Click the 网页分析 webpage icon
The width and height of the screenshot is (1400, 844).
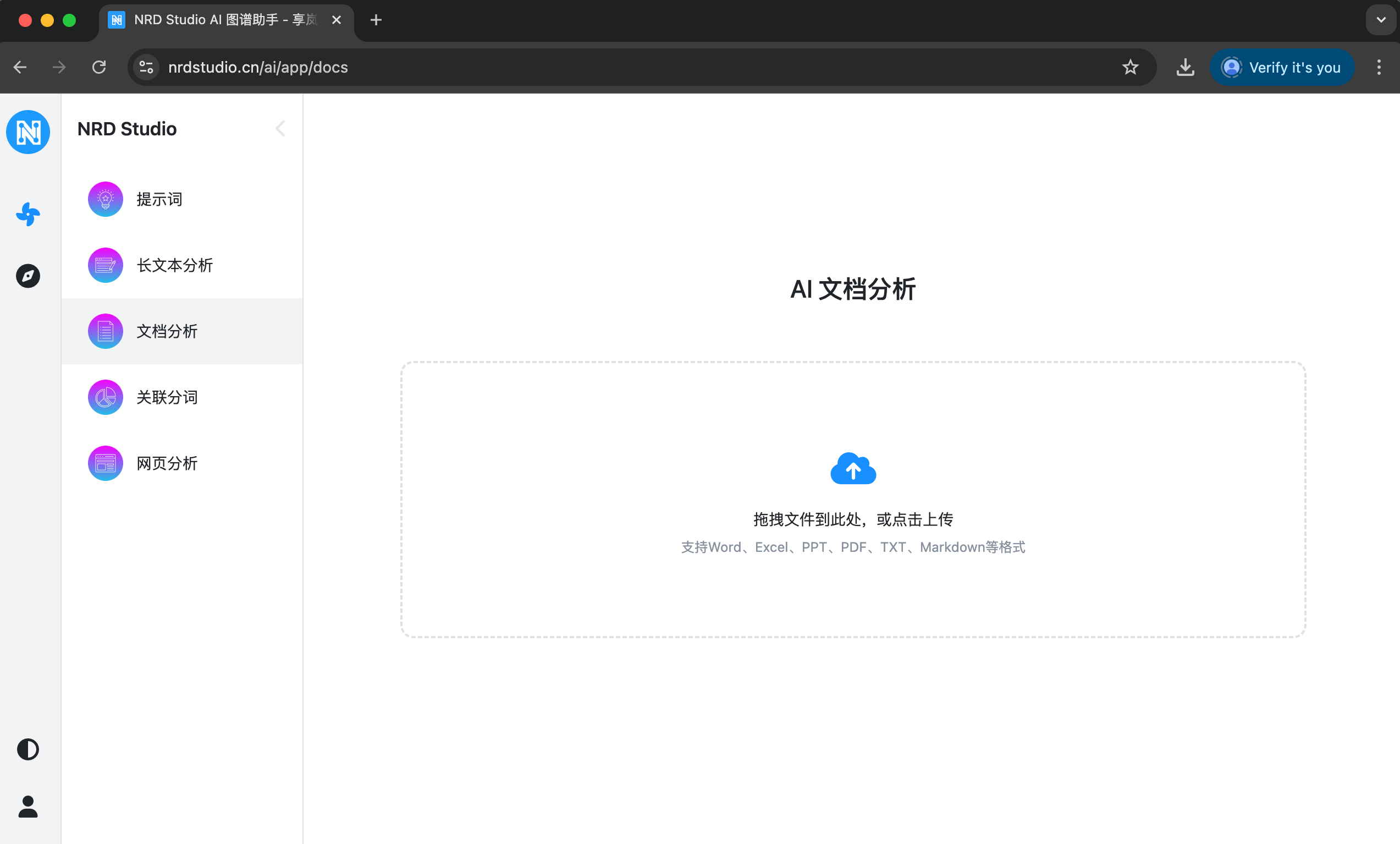[x=106, y=463]
